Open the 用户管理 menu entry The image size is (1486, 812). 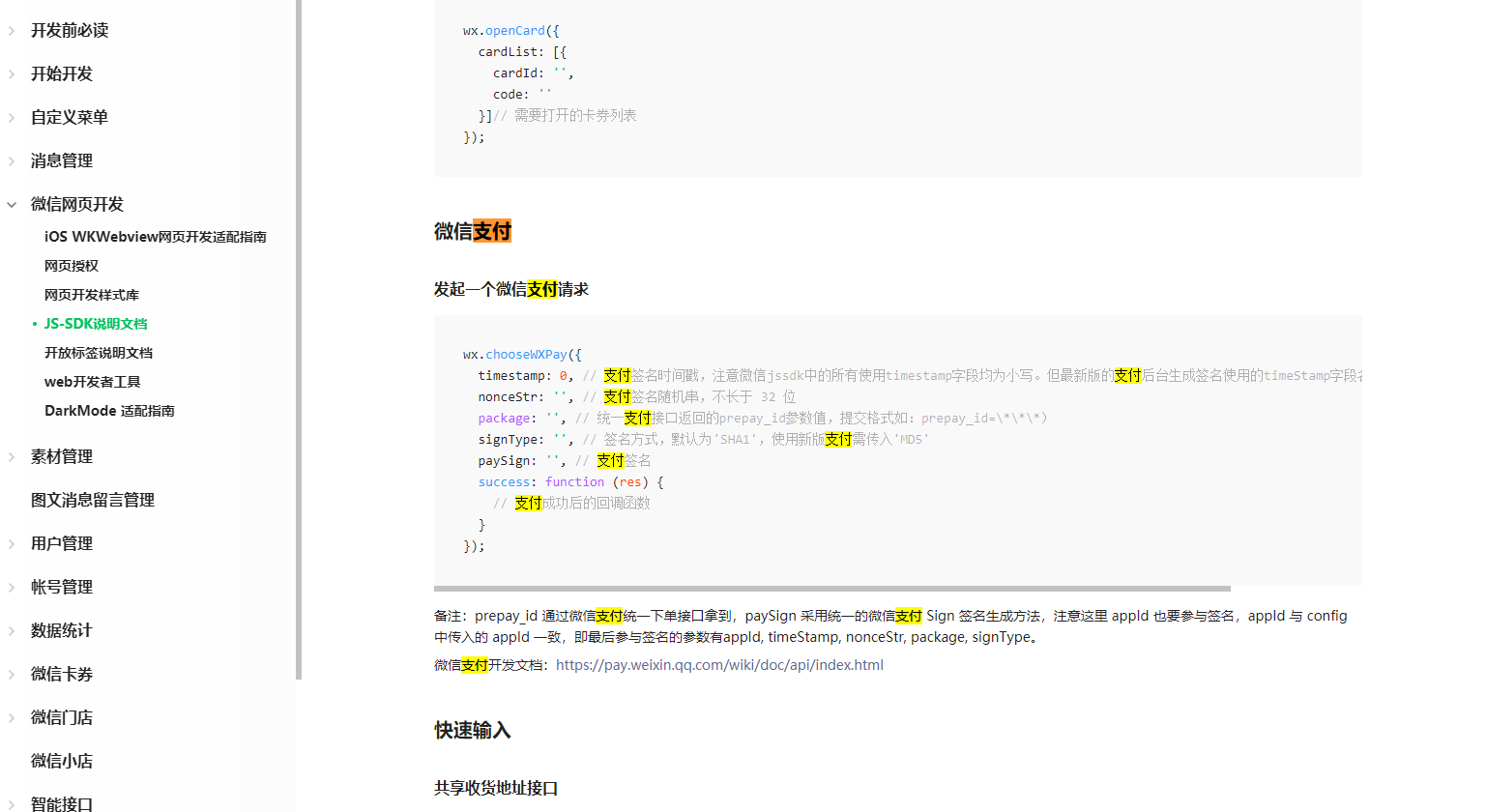coord(62,543)
